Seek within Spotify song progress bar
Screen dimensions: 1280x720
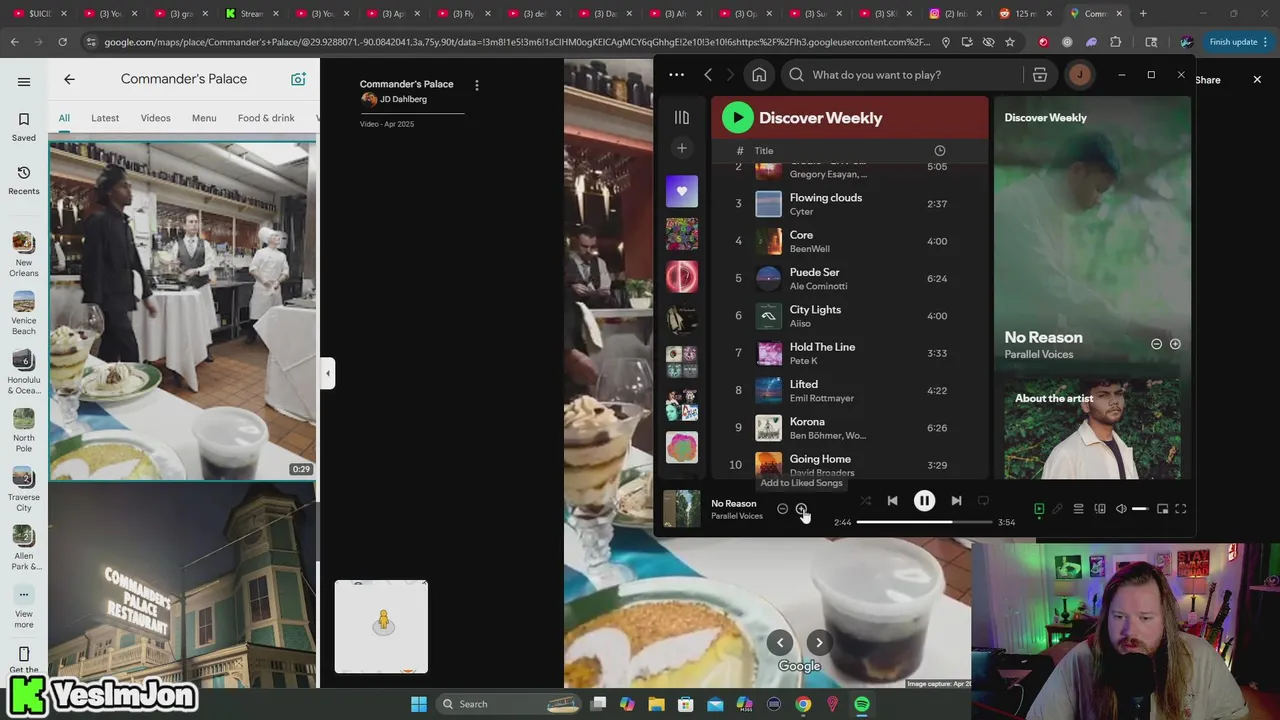(x=924, y=522)
